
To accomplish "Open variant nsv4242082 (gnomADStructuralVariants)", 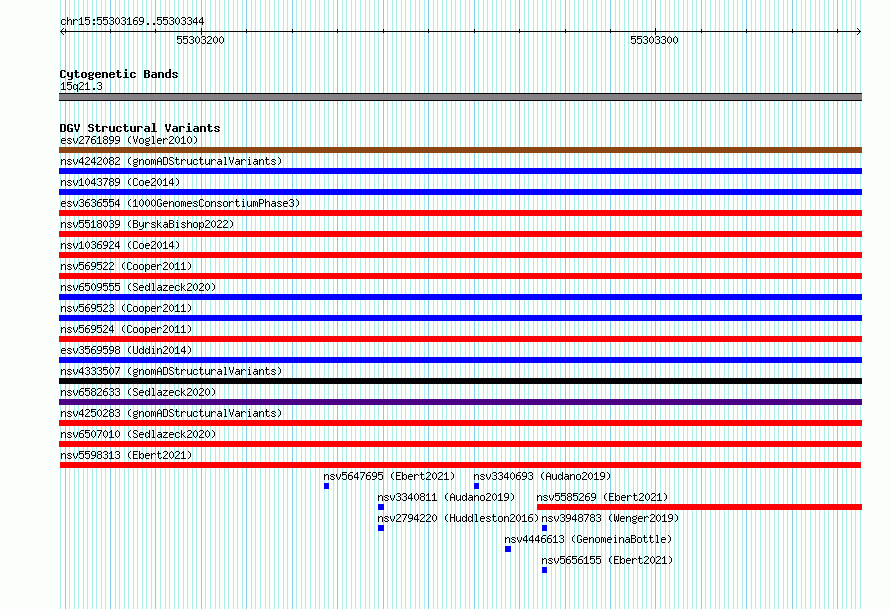I will pos(171,161).
